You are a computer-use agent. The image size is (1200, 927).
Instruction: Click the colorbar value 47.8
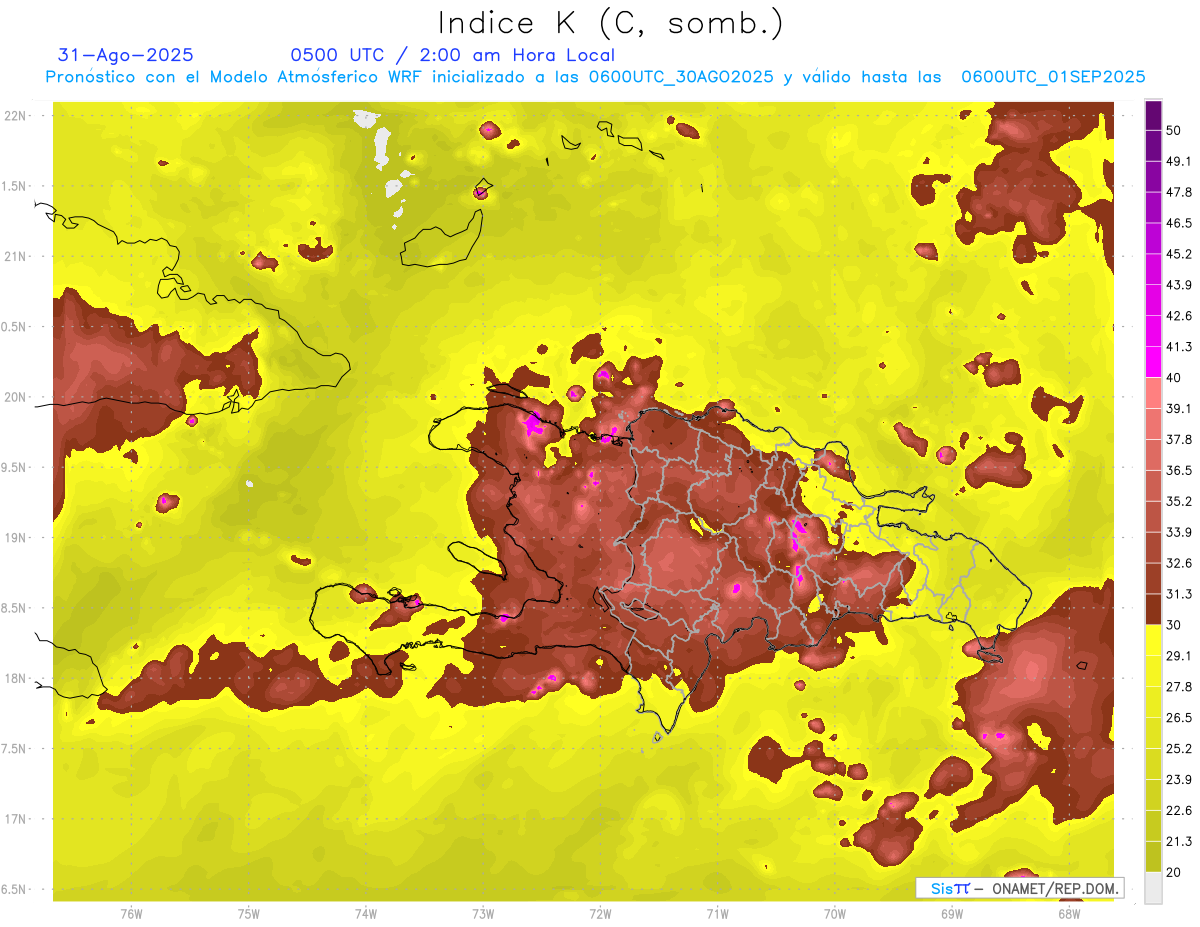[x=1179, y=192]
